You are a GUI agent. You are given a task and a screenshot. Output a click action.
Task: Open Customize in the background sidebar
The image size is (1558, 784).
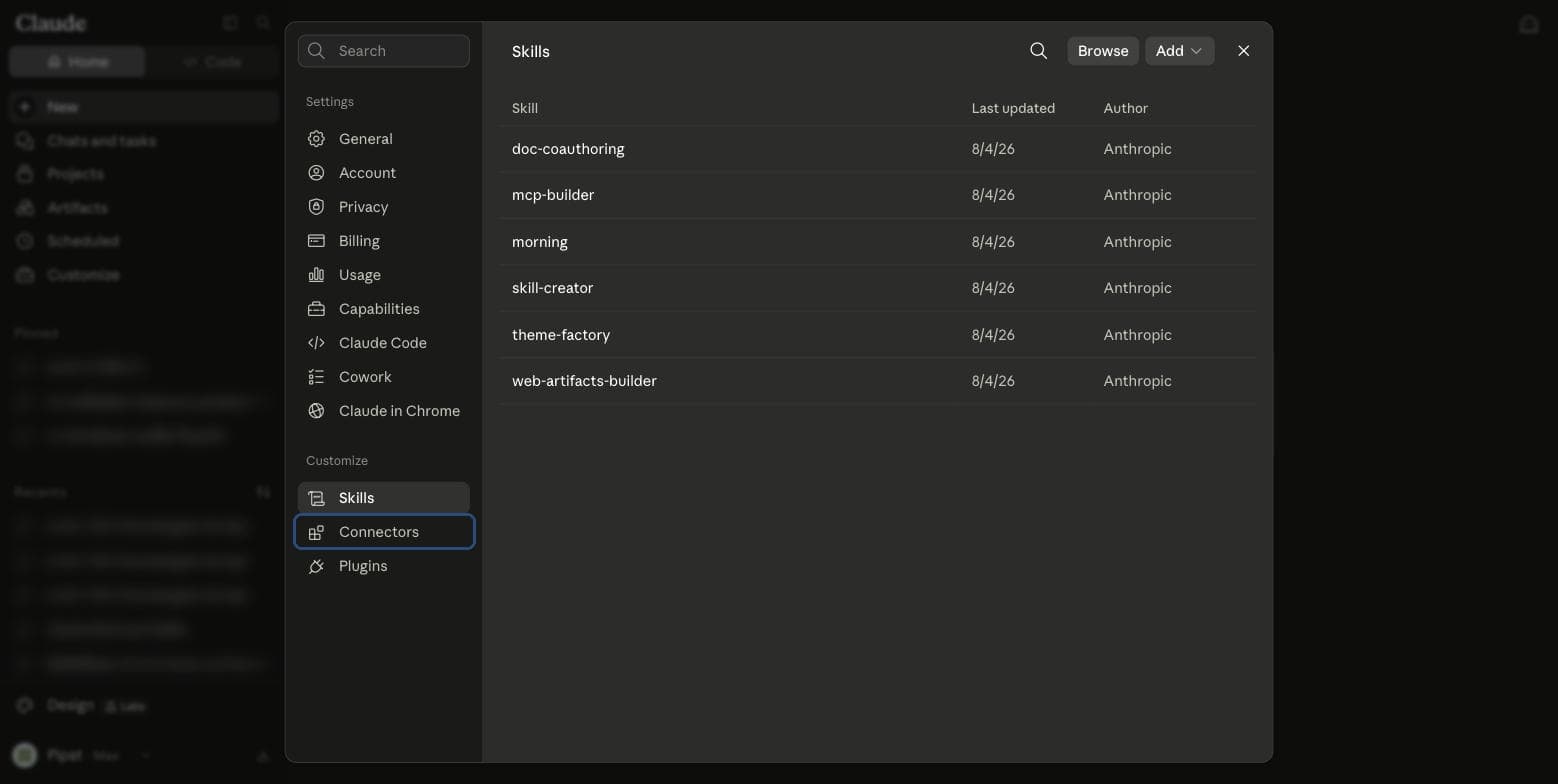144,275
